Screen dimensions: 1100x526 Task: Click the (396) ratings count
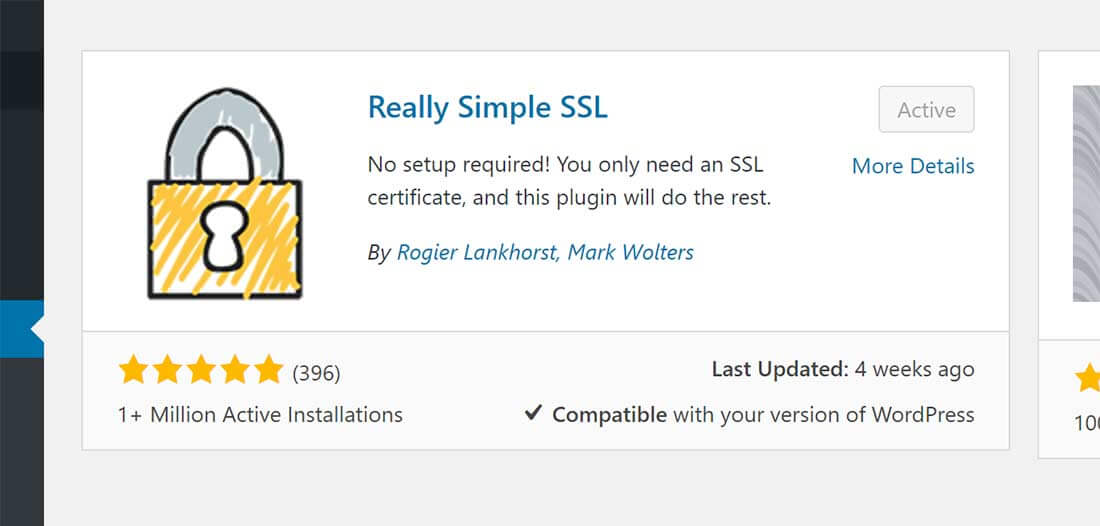click(316, 373)
